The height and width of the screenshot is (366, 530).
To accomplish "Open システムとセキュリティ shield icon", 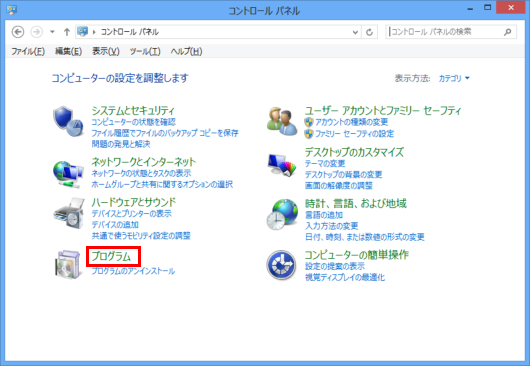I will (68, 122).
